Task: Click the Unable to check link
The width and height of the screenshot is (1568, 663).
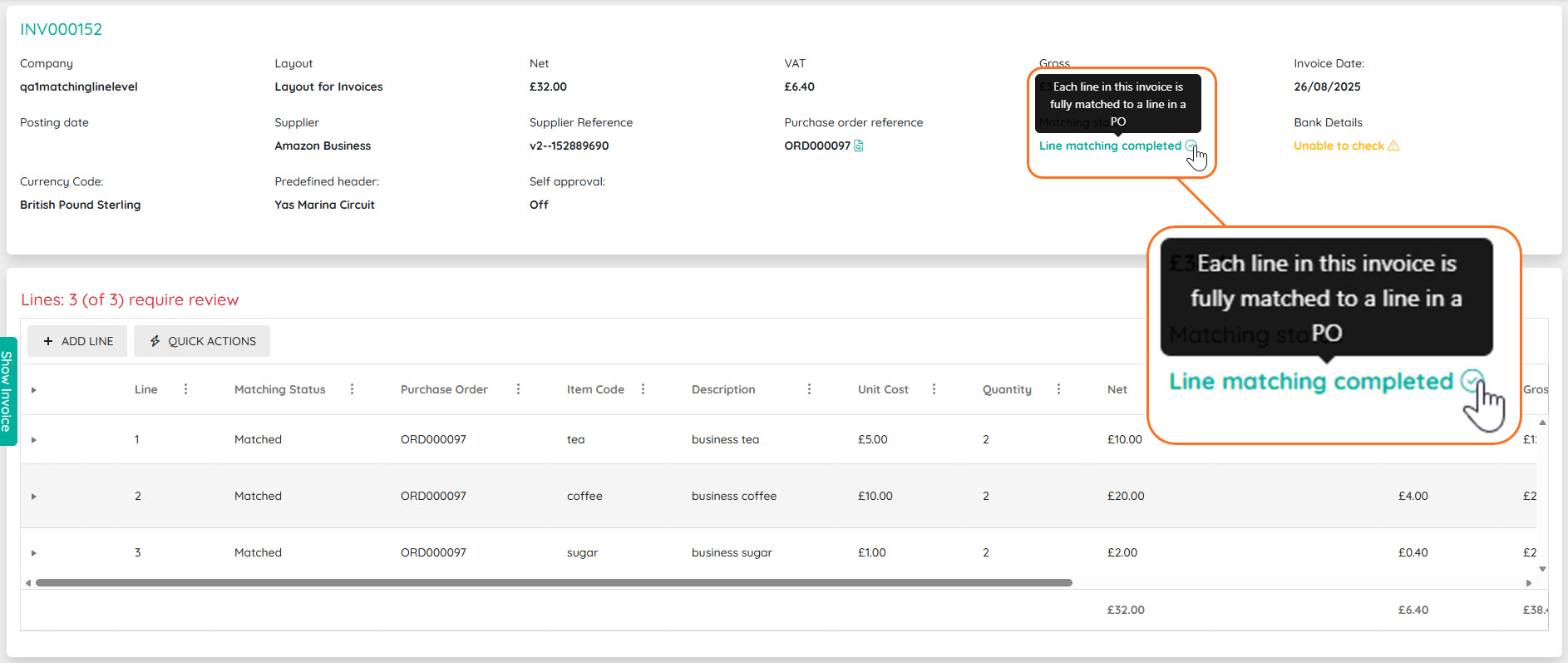Action: point(1339,146)
